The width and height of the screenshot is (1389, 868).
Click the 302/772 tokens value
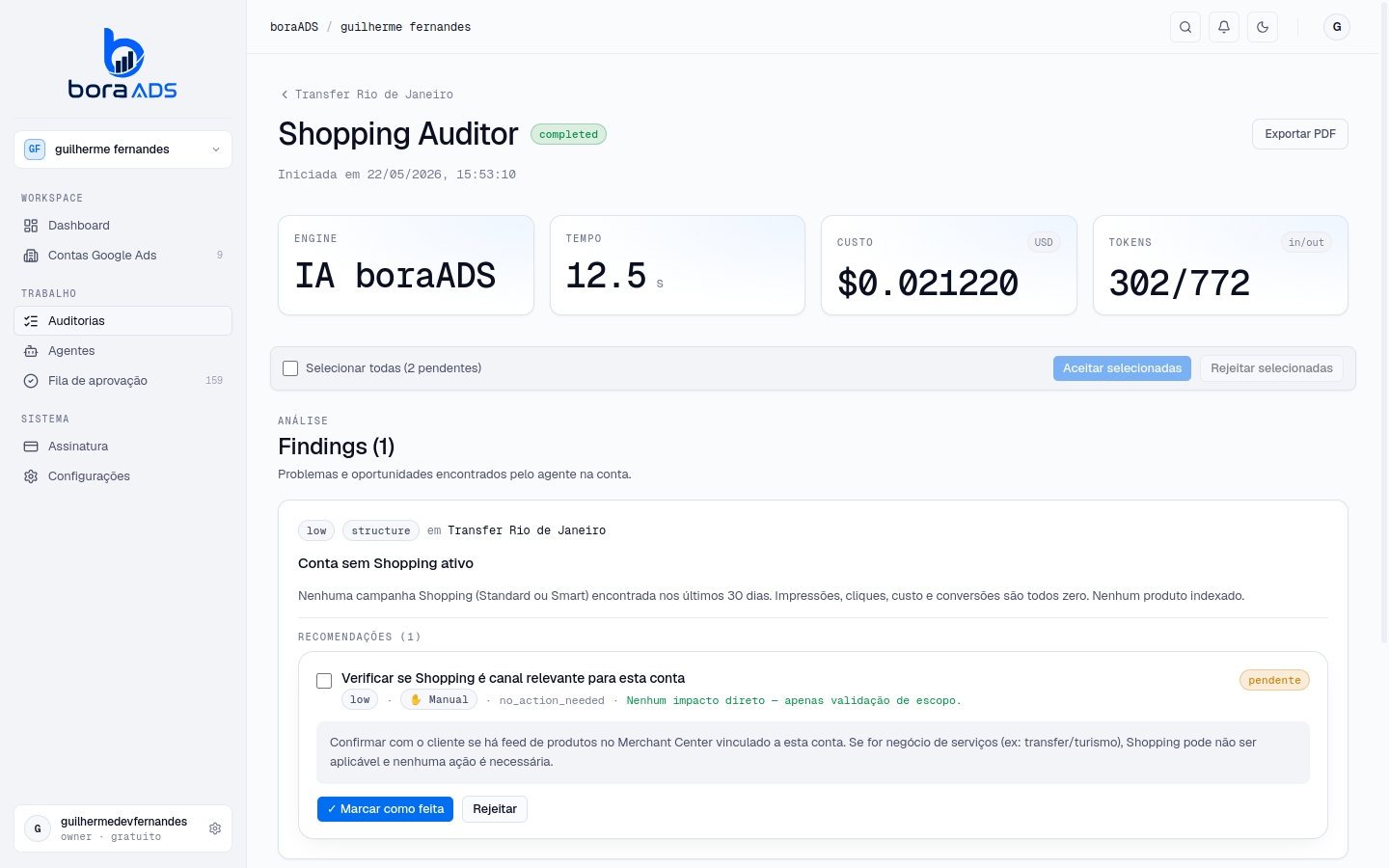click(x=1179, y=283)
